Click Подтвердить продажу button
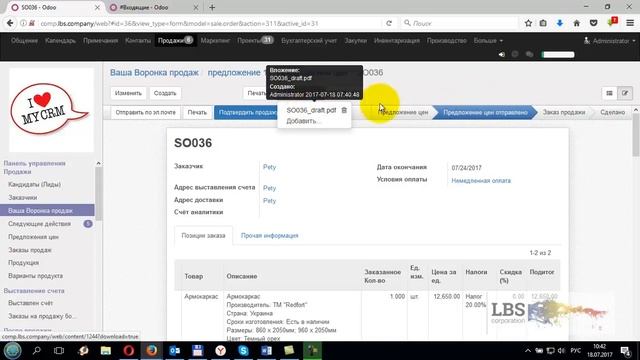This screenshot has height=360, width=640. (247, 112)
